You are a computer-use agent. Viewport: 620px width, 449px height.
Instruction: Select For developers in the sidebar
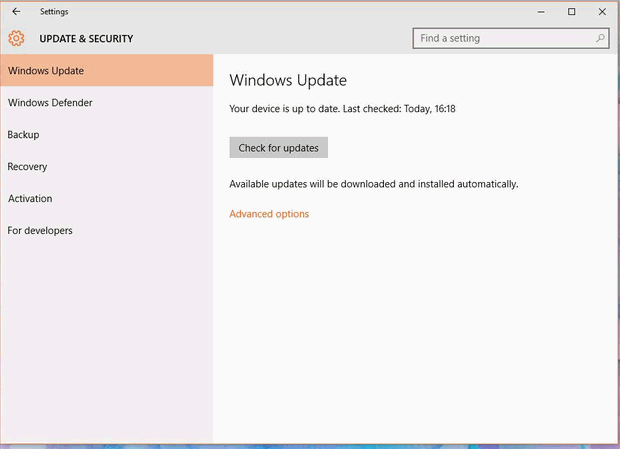pyautogui.click(x=107, y=230)
